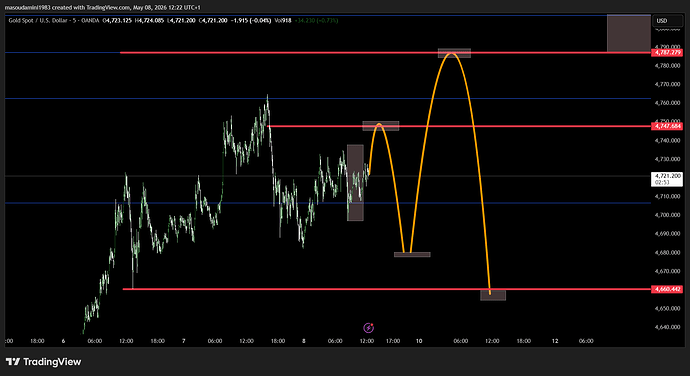Viewport: 690px width, 376px height.
Task: Click the 4,690.000 price scale label
Action: coord(668,234)
